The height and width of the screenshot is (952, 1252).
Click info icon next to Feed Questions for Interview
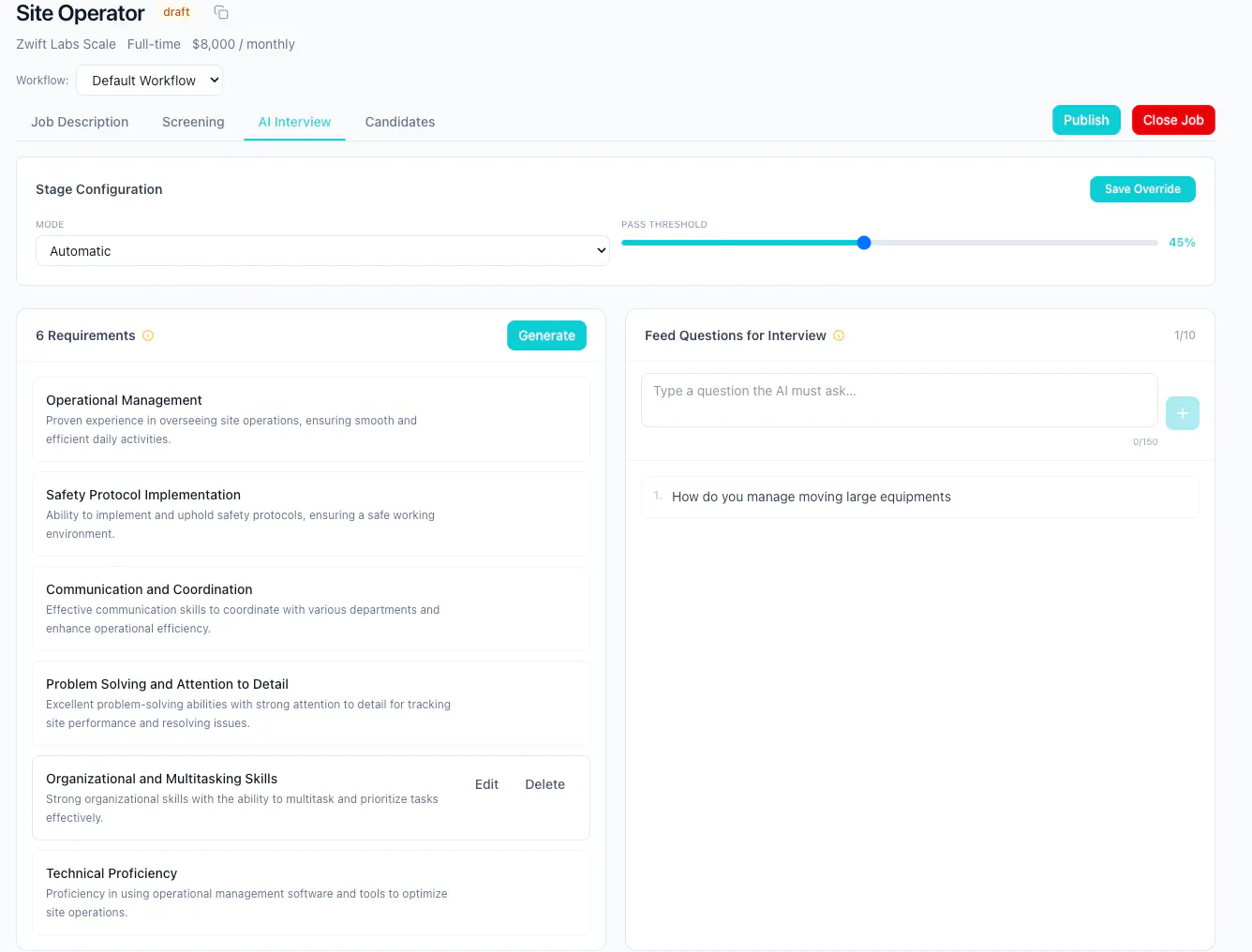tap(839, 335)
